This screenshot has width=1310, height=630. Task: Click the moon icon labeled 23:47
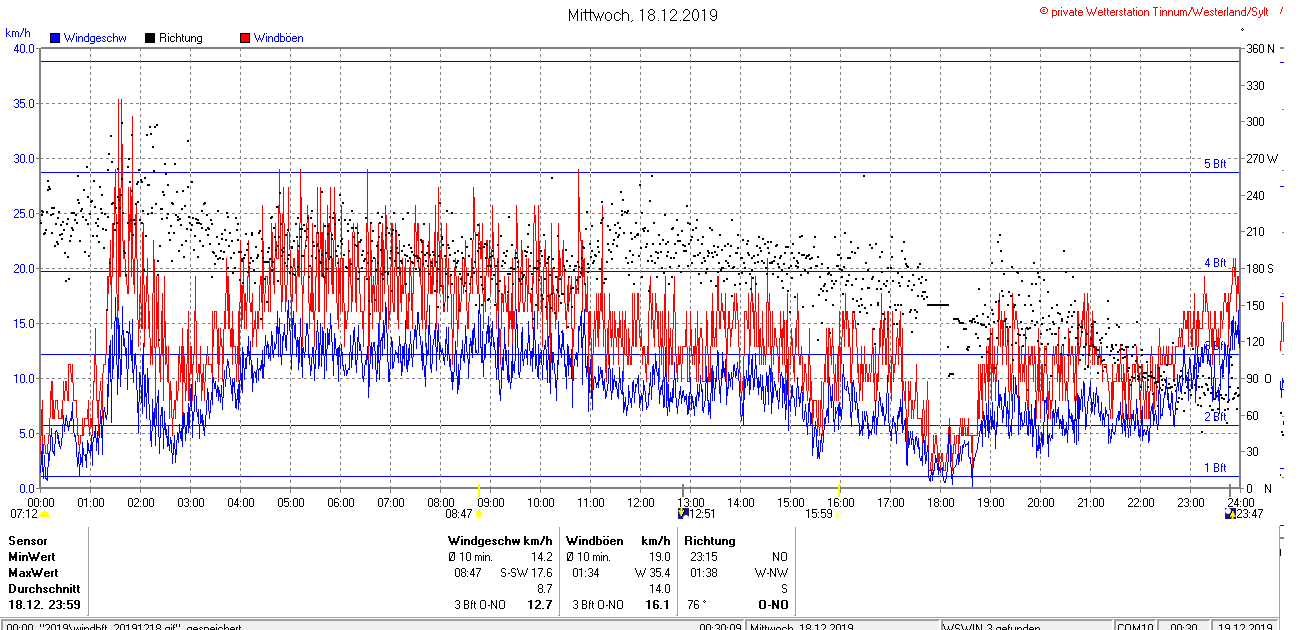tap(1230, 514)
